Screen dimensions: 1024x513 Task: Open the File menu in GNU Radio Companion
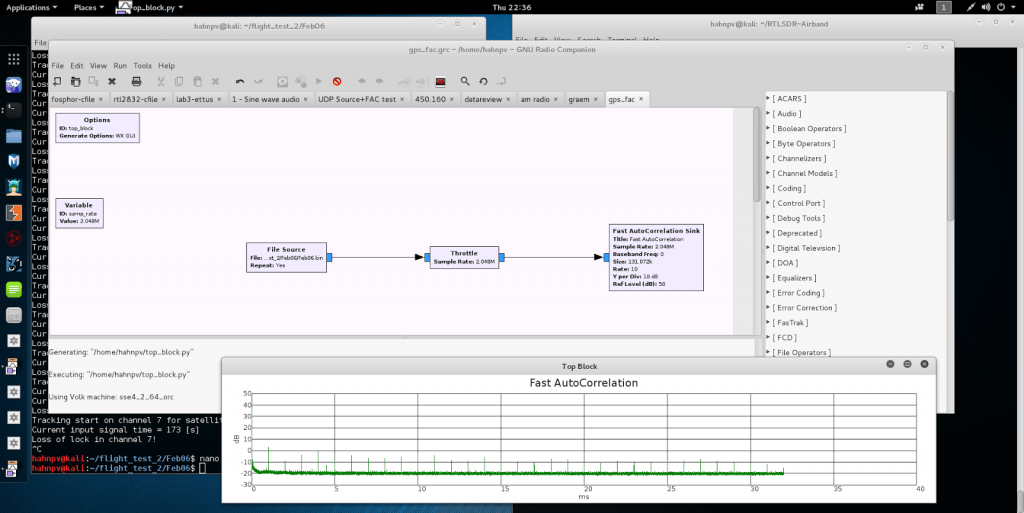pyautogui.click(x=57, y=65)
